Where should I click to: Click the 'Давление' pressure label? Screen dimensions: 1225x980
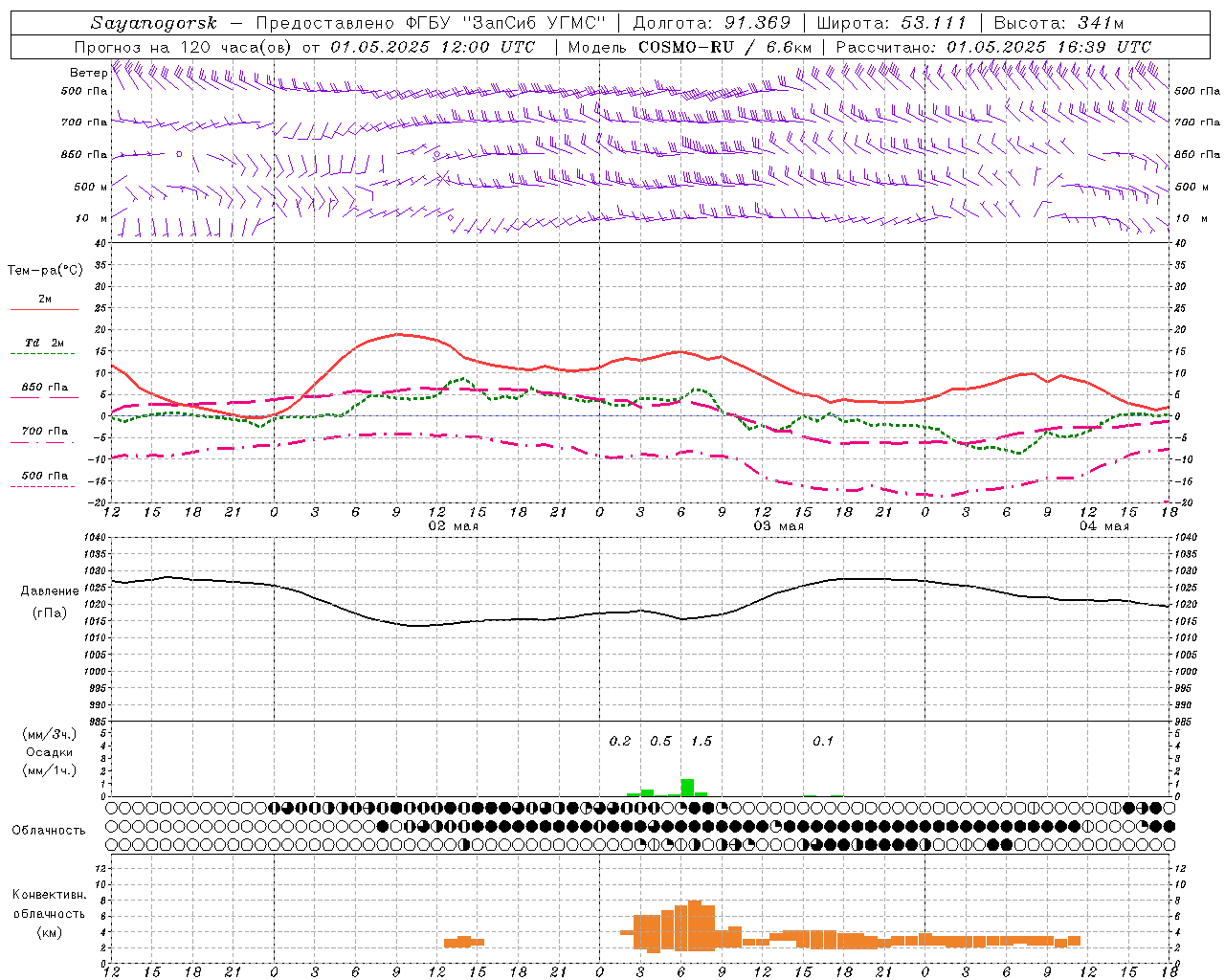click(50, 591)
